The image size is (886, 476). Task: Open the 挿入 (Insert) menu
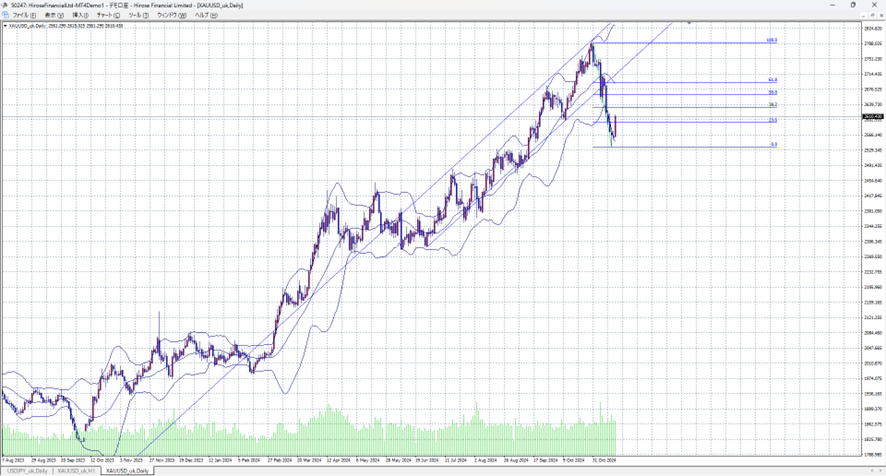click(81, 16)
